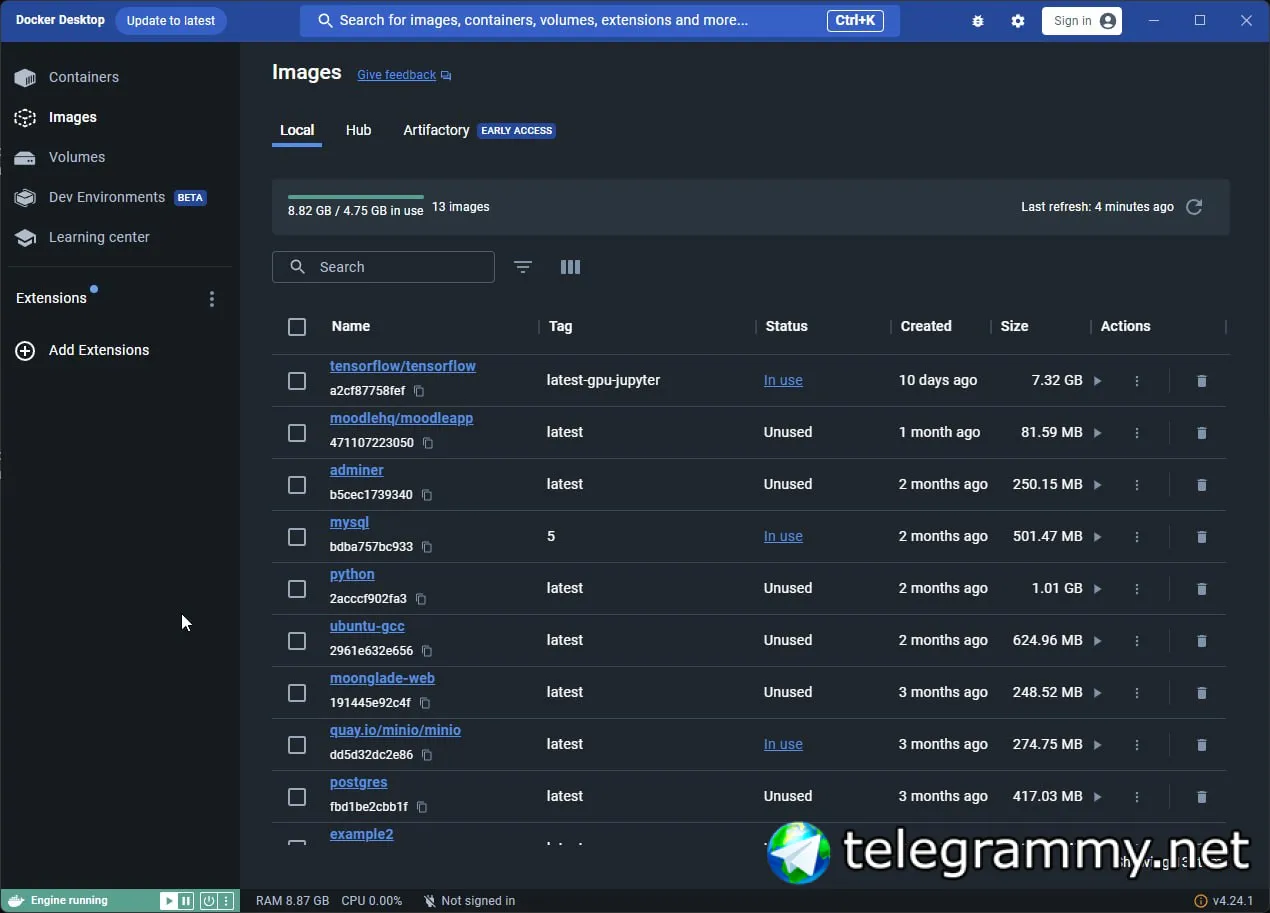Open more actions menu for moodlehq/moodleapp

[1137, 433]
